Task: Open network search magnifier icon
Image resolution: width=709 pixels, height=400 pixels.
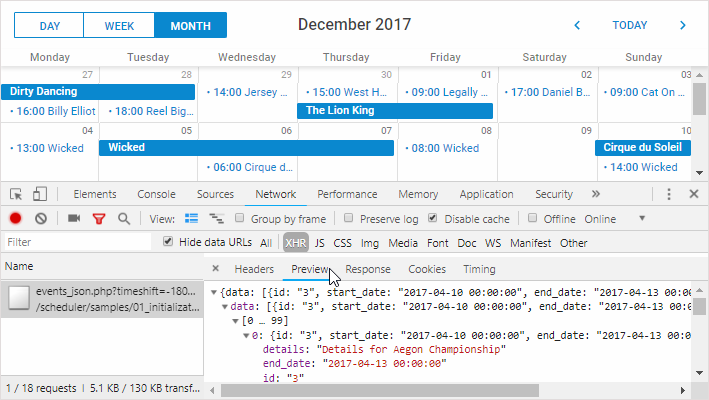Action: point(124,218)
